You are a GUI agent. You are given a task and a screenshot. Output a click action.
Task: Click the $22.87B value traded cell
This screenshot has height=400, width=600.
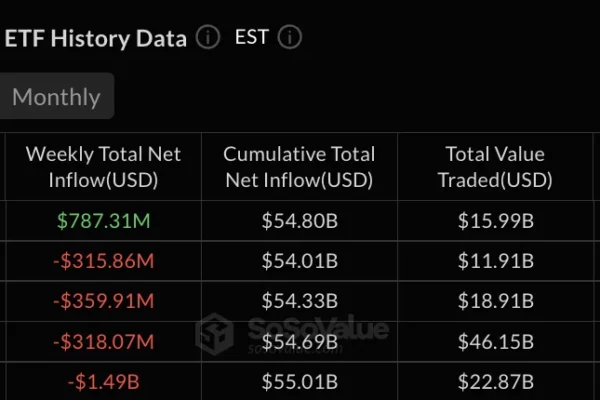[495, 382]
